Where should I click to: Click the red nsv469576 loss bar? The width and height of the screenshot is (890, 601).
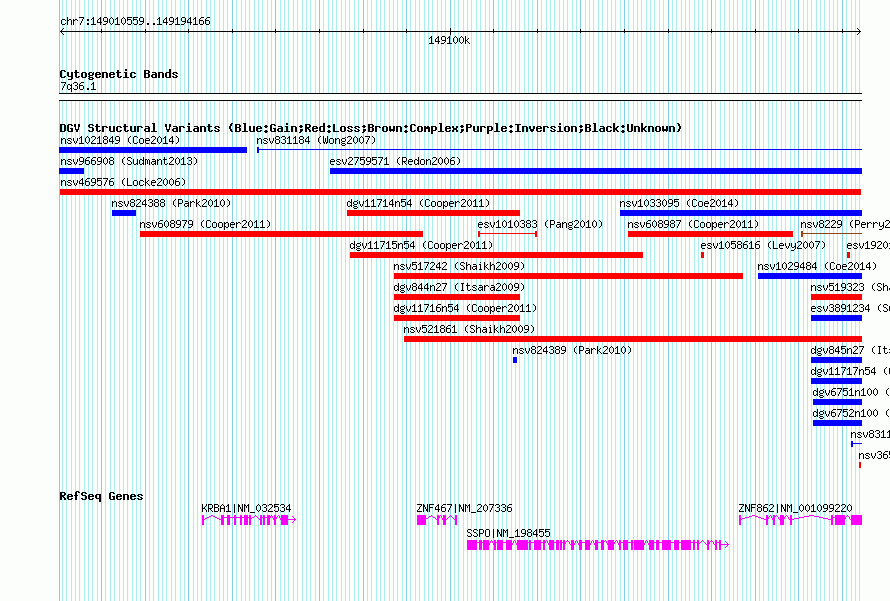(460, 192)
